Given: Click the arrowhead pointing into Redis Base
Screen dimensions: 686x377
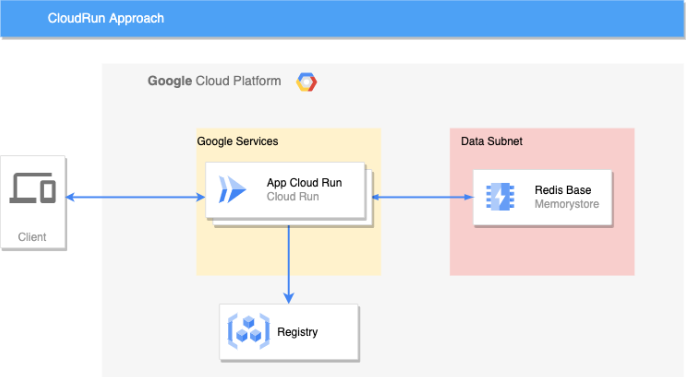Looking at the screenshot, I should pyautogui.click(x=468, y=197).
